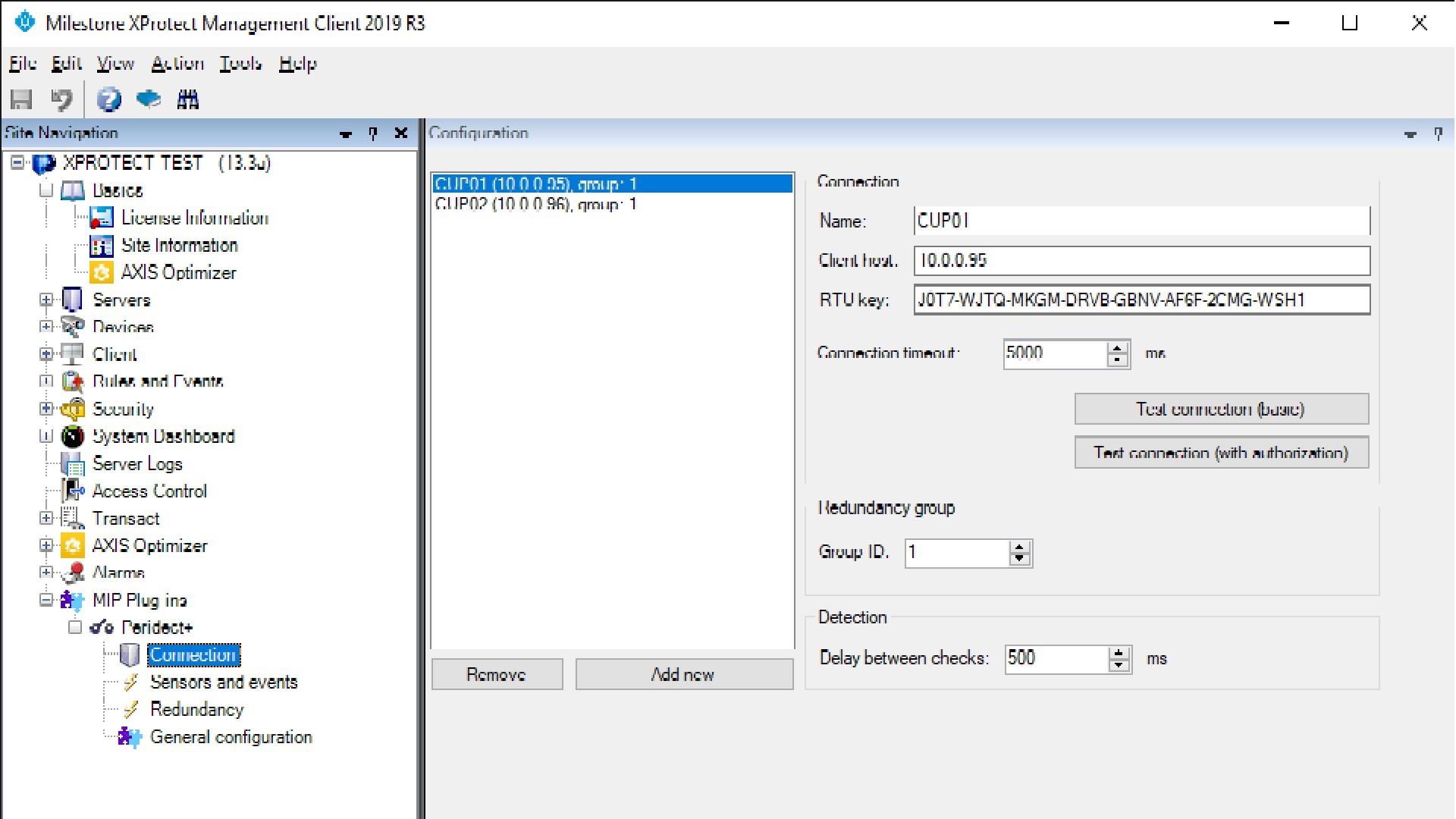Click the Alarms icon
1456x819 pixels.
(73, 573)
